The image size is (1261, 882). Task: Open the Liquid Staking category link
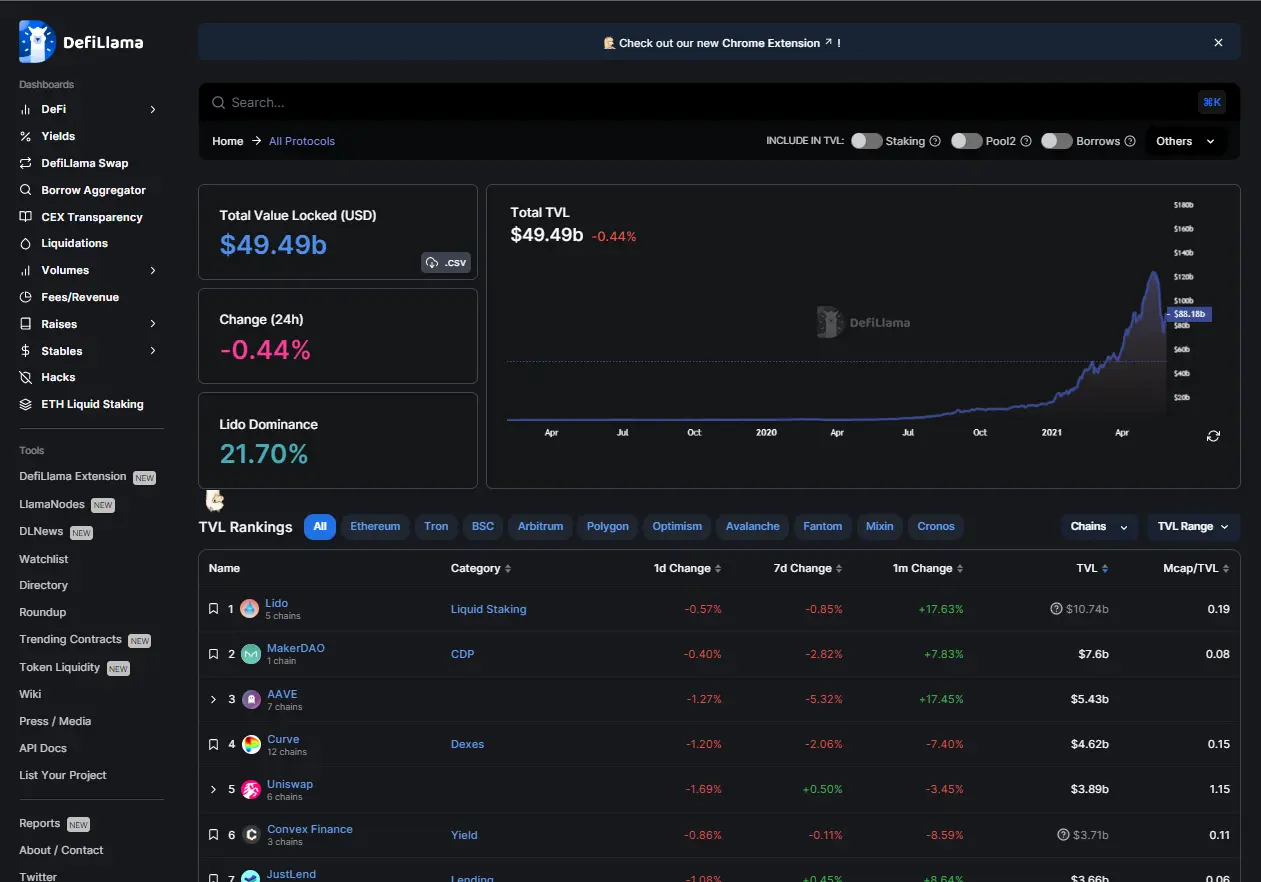(x=489, y=609)
